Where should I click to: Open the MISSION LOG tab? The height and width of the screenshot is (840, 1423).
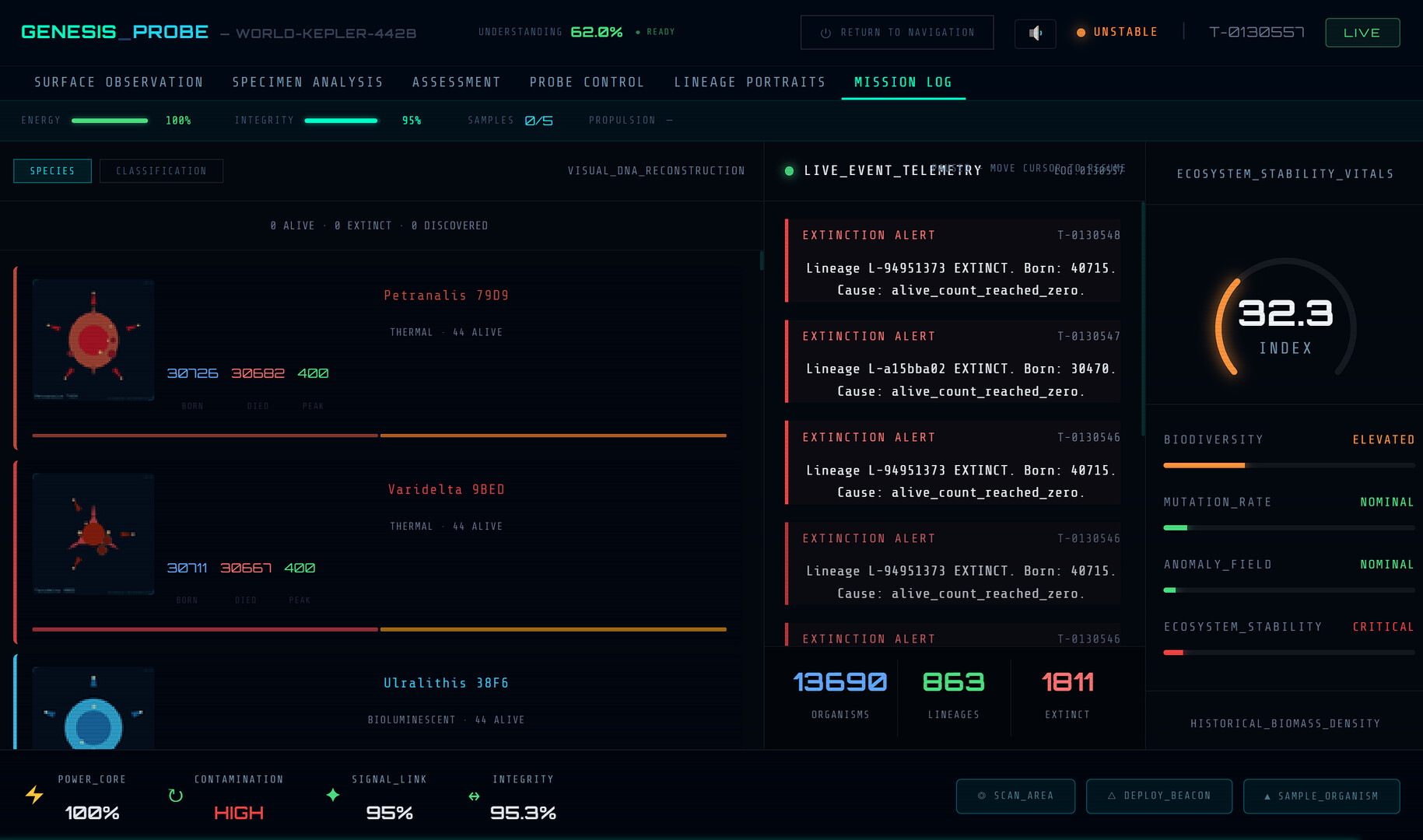coord(903,82)
